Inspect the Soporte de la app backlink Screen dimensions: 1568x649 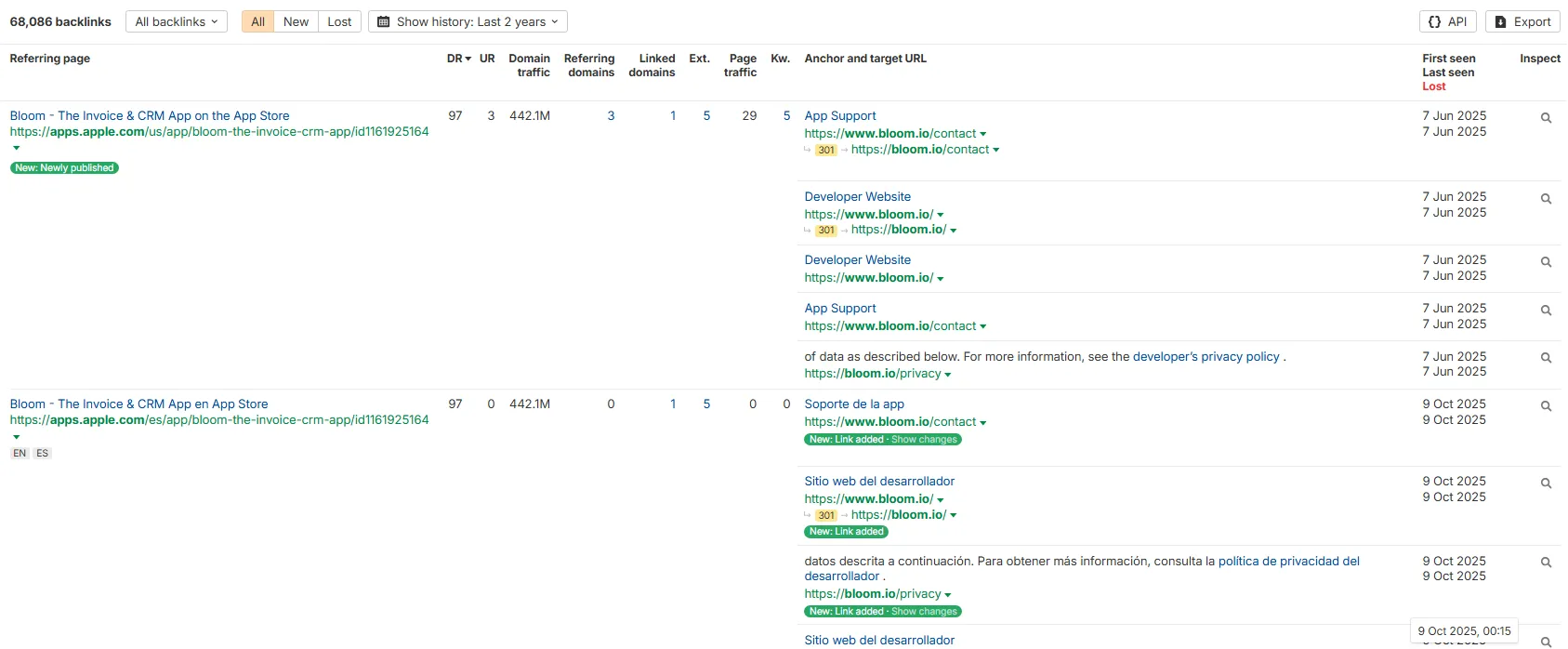pyautogui.click(x=1546, y=406)
